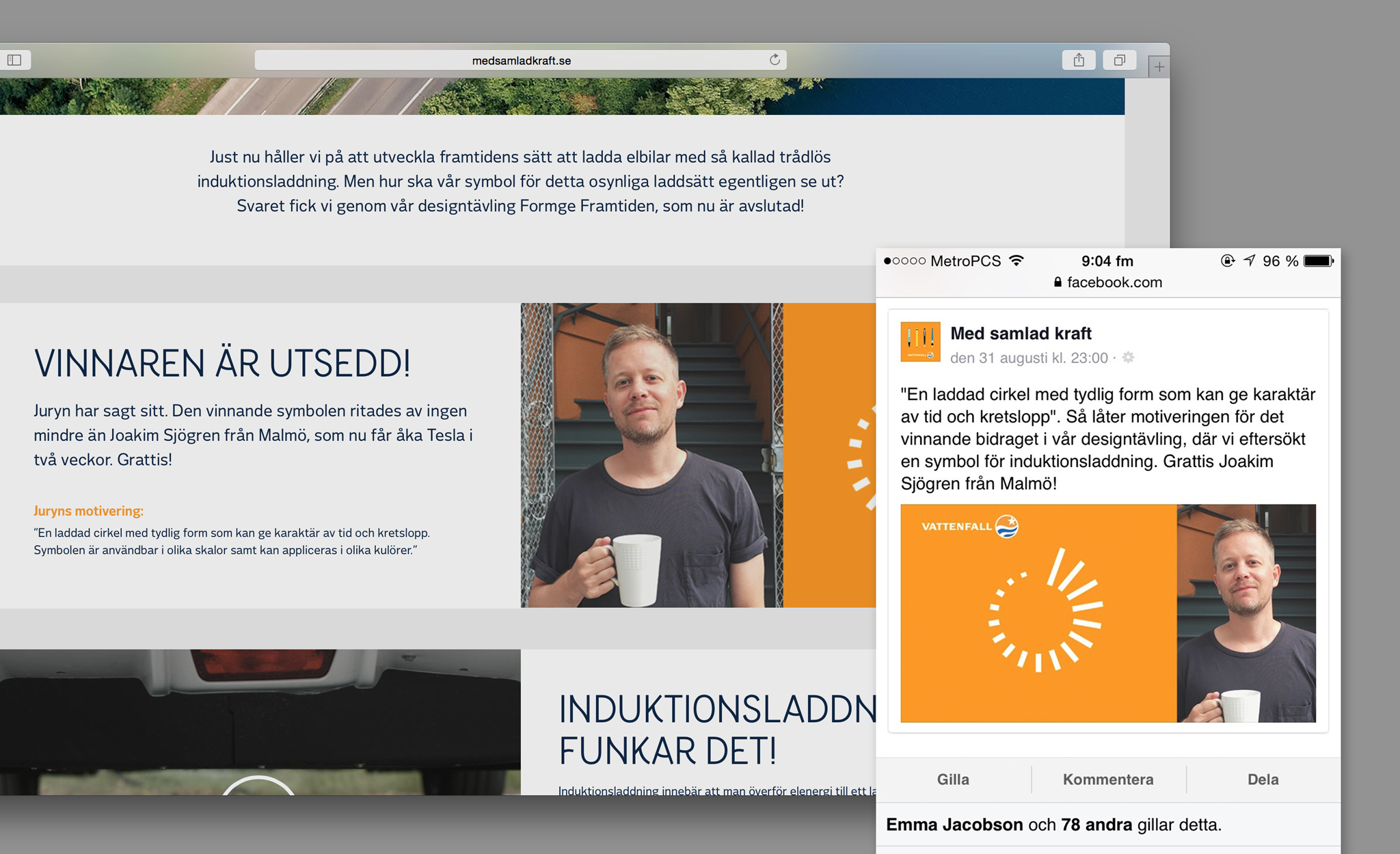Tap the lock icon beside facebook.com

tap(1058, 282)
